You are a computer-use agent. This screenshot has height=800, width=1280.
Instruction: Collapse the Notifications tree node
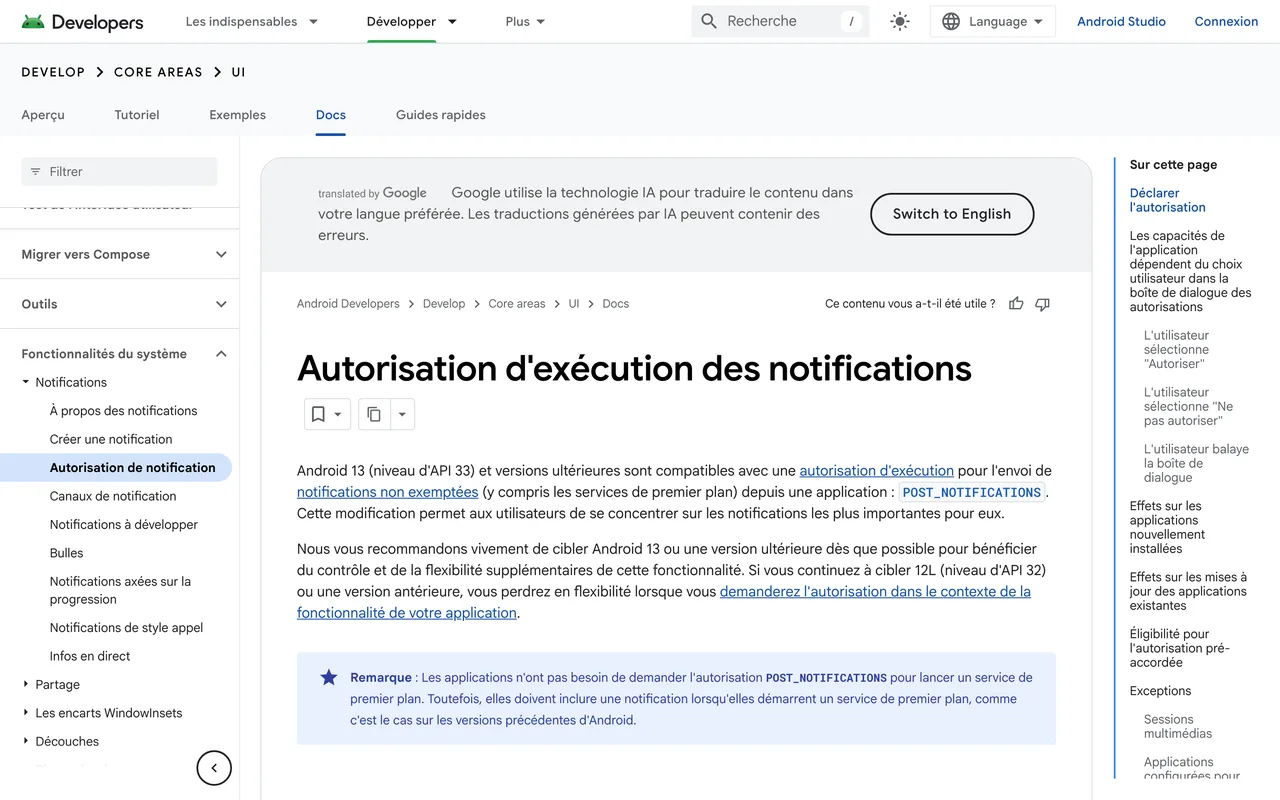pyautogui.click(x=26, y=382)
